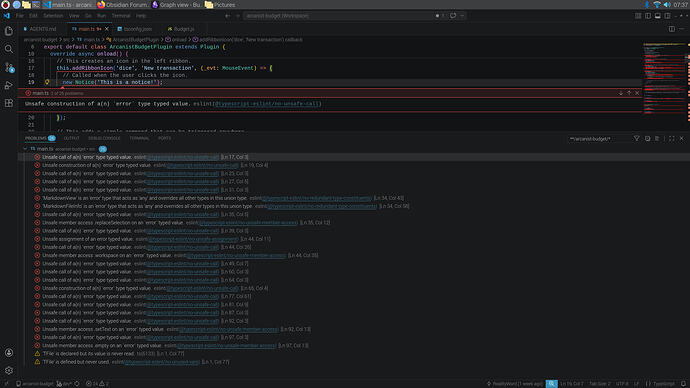Open the Pictures folder window from taskbar
The width and height of the screenshot is (690, 388).
point(220,4)
